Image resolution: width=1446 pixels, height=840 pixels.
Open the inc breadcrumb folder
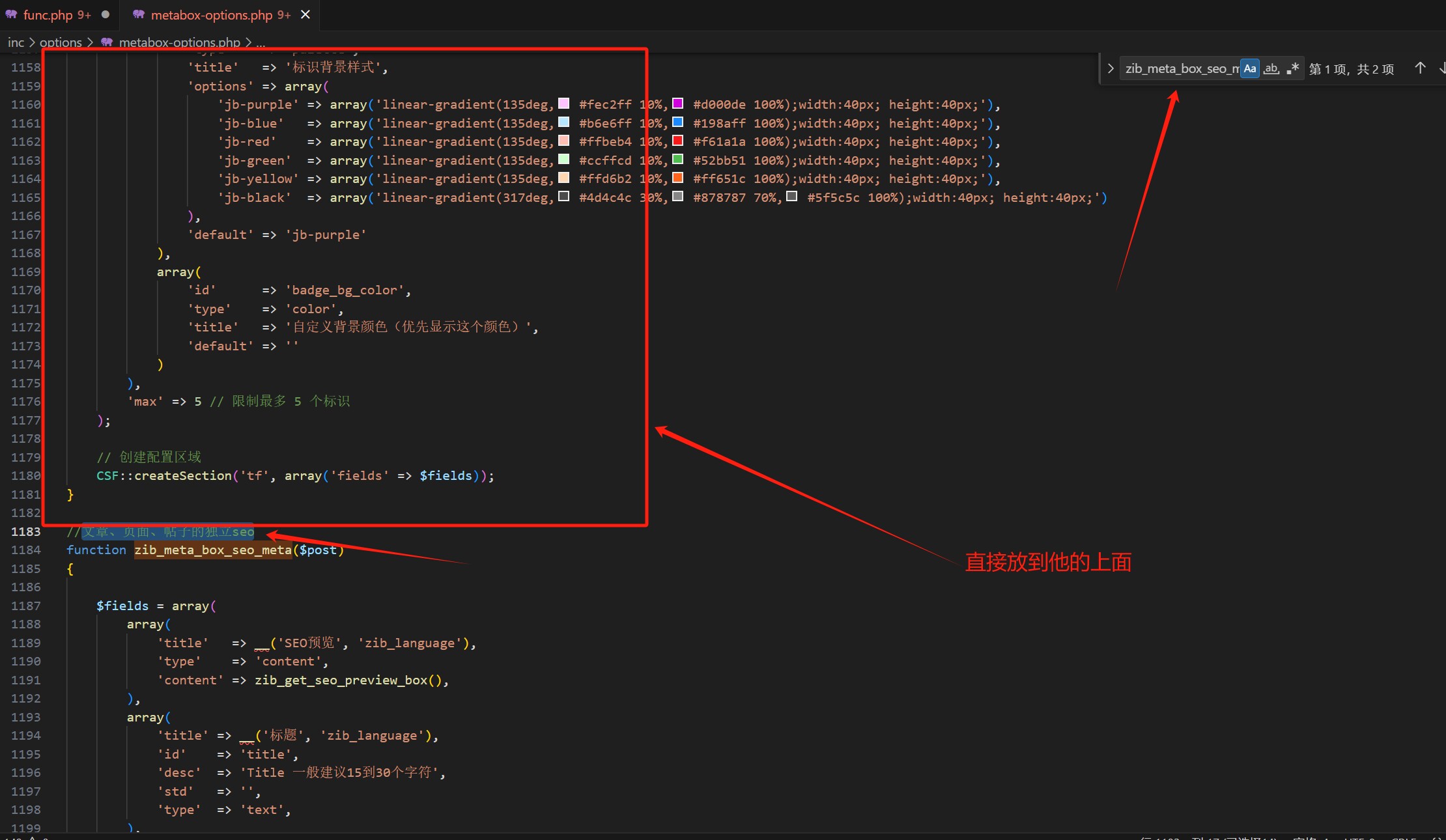tap(16, 42)
